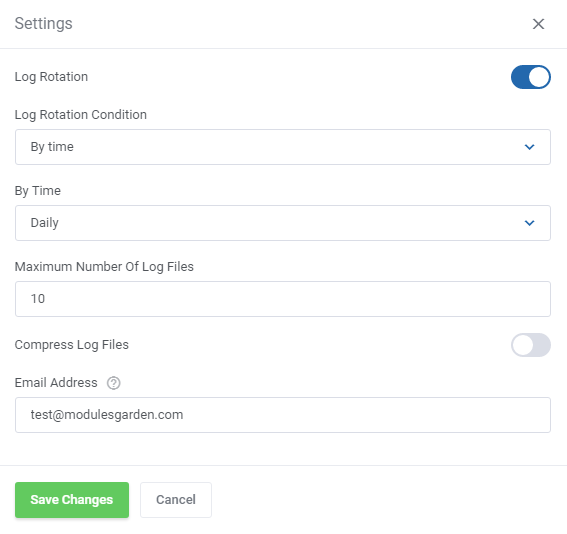
Task: Click the Log Rotation label
Action: (x=51, y=77)
